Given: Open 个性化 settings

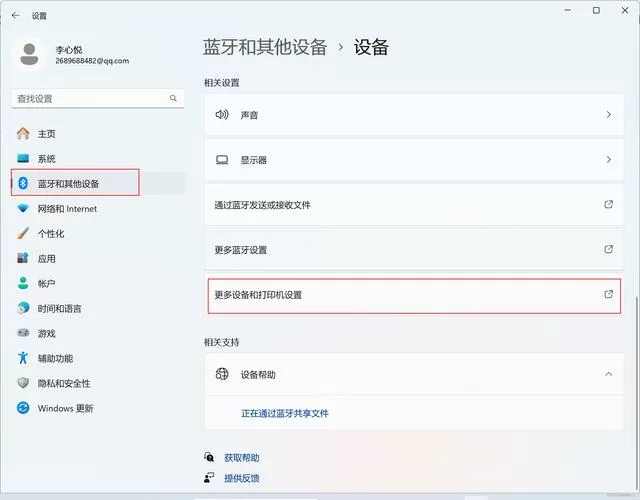Looking at the screenshot, I should point(98,234).
